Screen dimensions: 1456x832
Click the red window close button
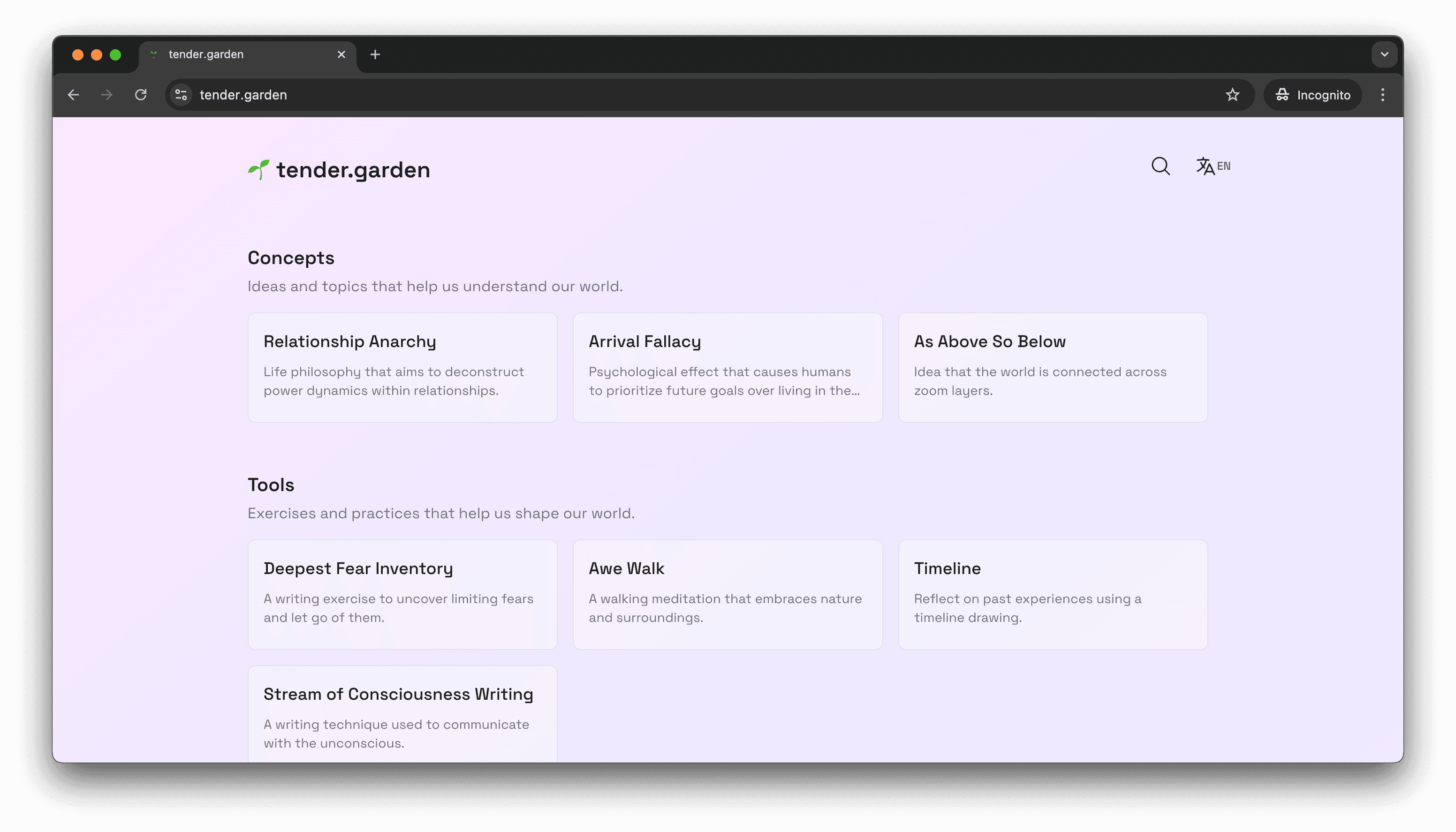coord(78,55)
